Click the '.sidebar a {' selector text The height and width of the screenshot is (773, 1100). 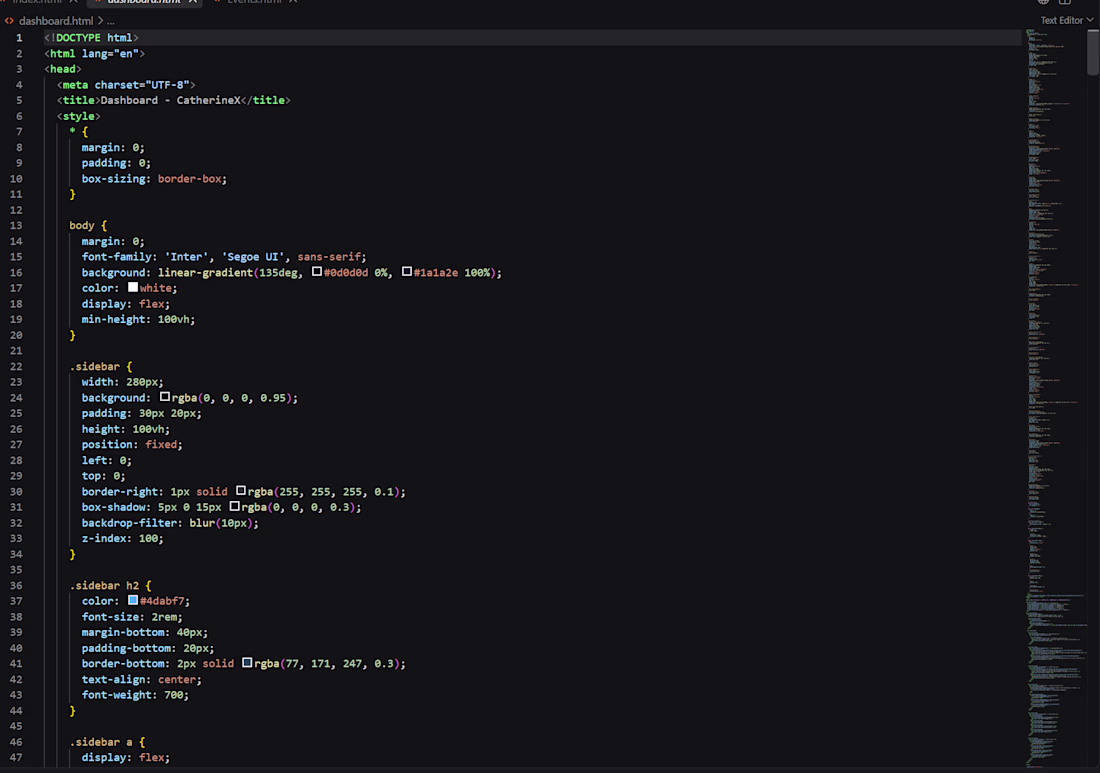point(107,742)
